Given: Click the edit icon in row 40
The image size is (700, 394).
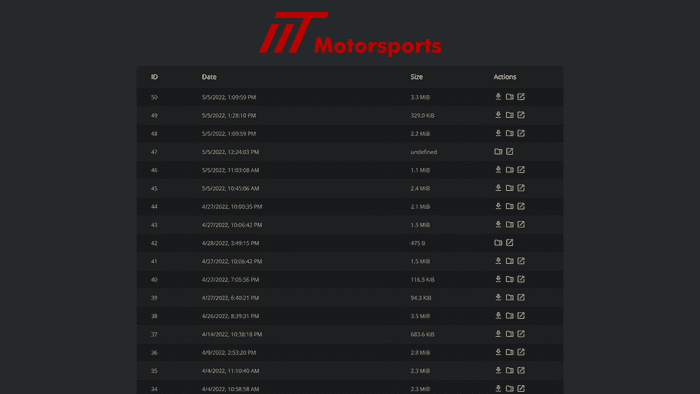Looking at the screenshot, I should click(521, 279).
